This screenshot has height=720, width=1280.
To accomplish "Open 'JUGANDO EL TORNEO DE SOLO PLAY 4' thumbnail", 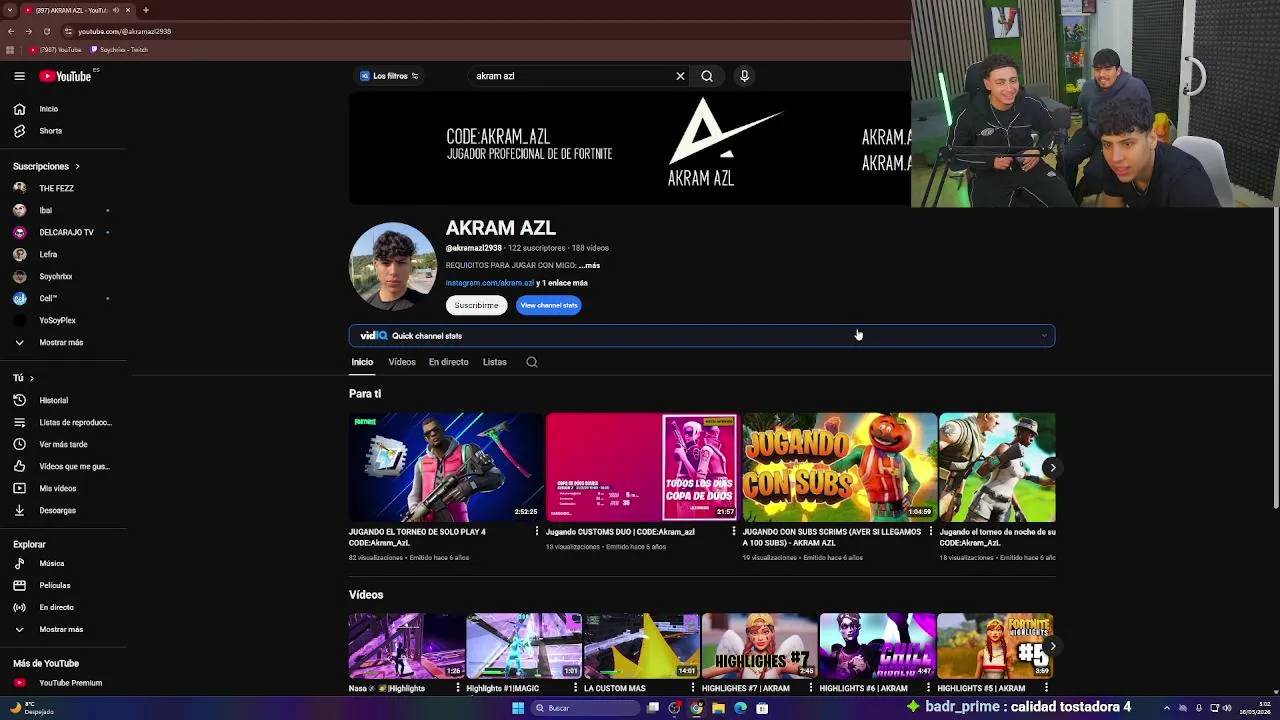I will [x=446, y=467].
